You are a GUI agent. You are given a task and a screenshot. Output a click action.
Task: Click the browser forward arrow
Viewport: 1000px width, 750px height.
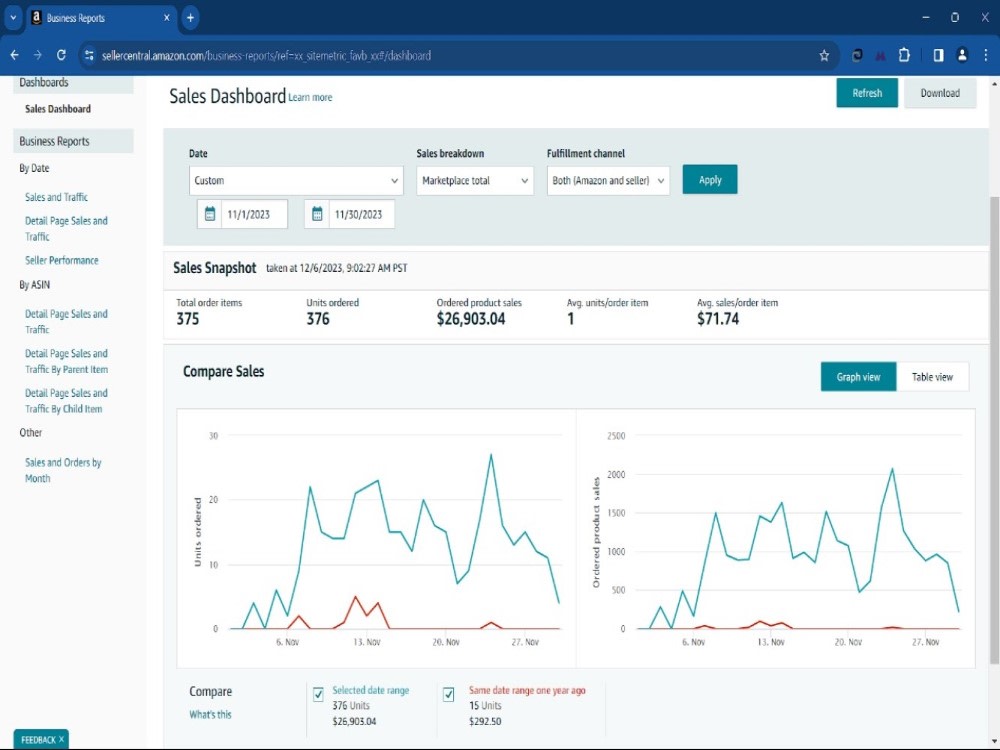tap(38, 55)
